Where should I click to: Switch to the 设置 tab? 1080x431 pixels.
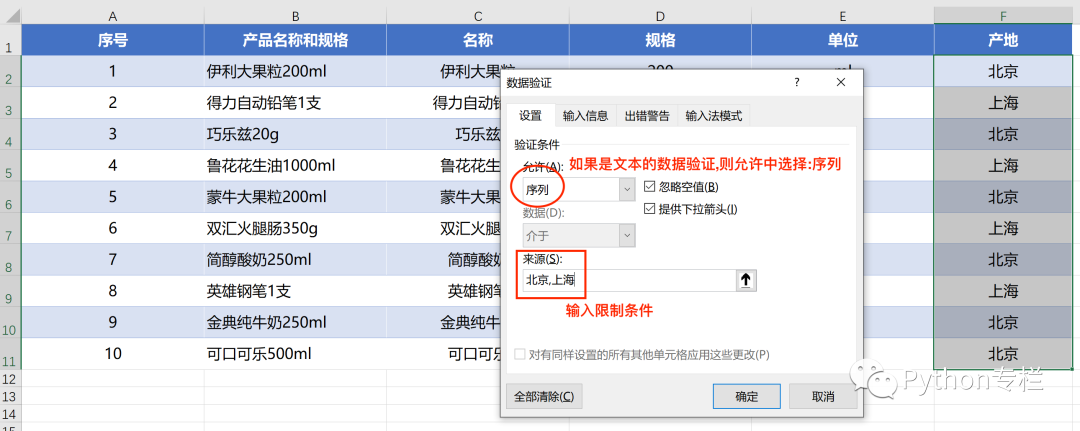click(530, 116)
